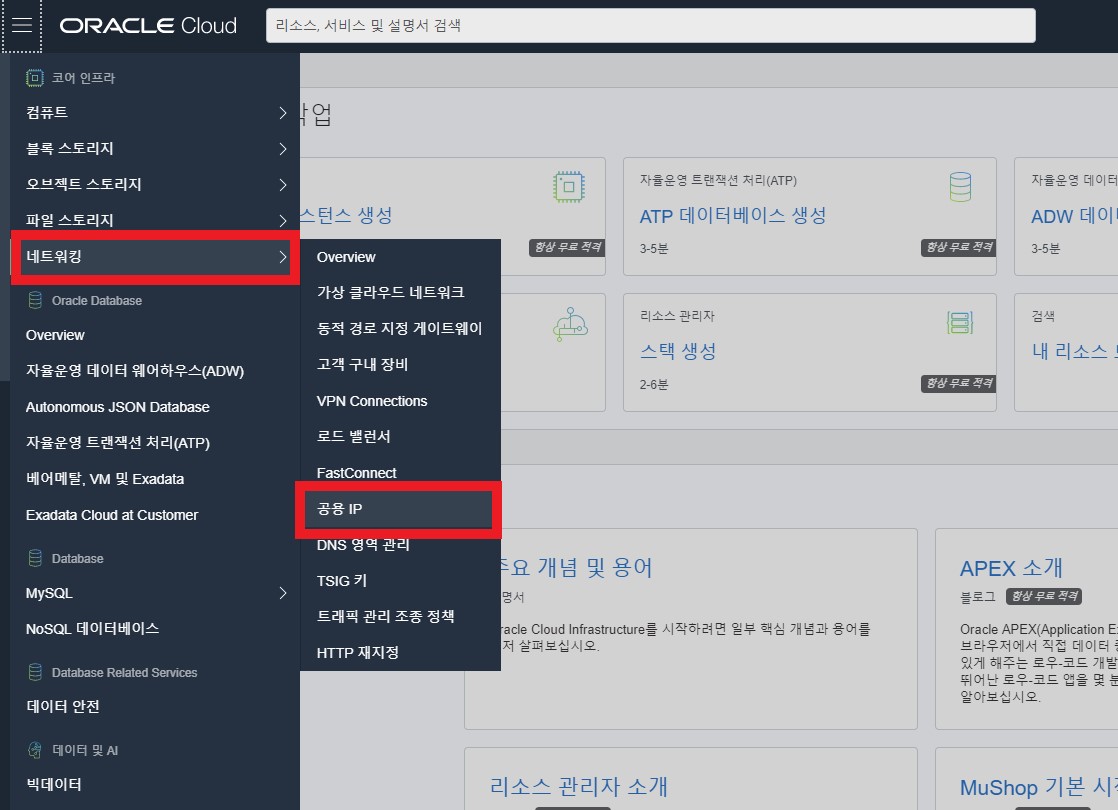Expand the MySQL submenu arrow

click(x=282, y=593)
